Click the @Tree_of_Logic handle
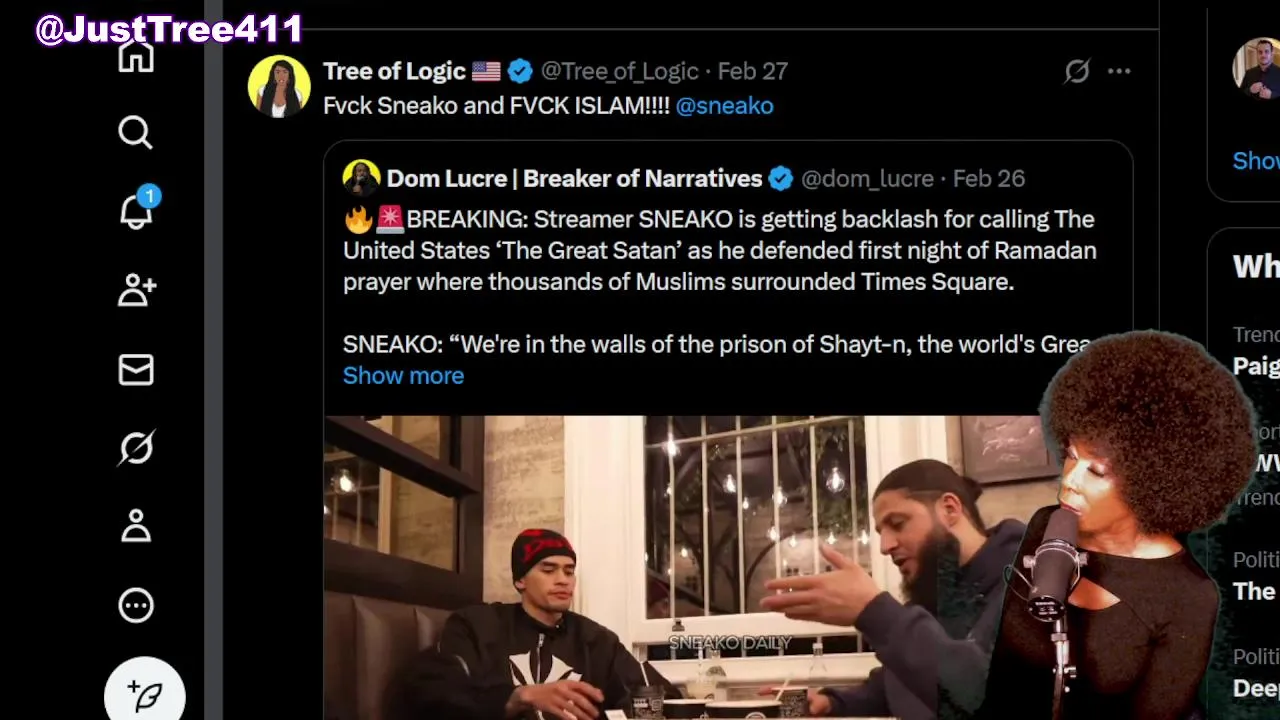This screenshot has height=720, width=1280. pos(619,71)
